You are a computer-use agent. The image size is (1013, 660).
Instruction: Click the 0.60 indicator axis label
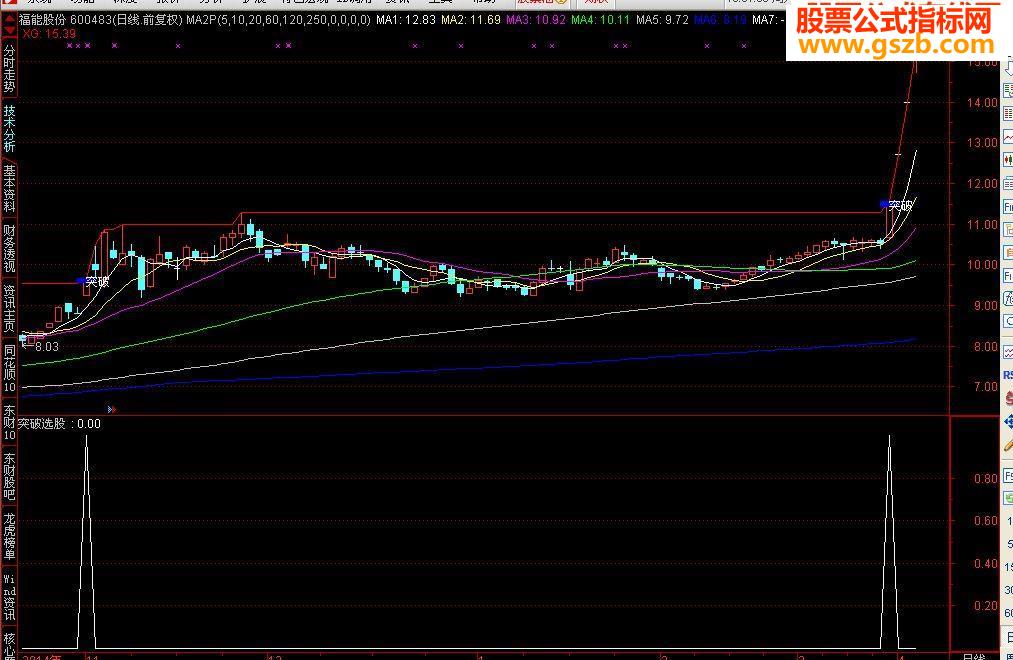pos(986,521)
